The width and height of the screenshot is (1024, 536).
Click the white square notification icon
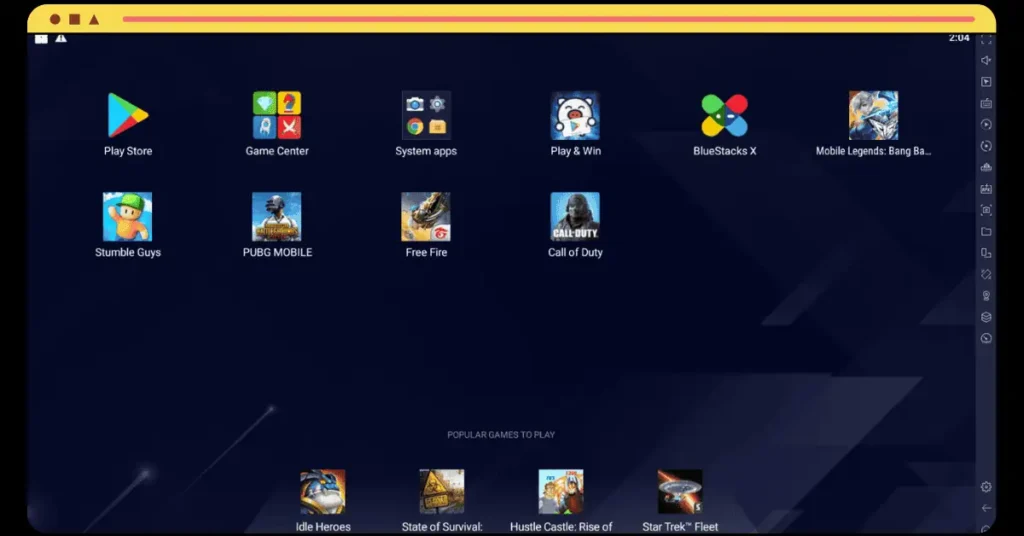click(41, 39)
